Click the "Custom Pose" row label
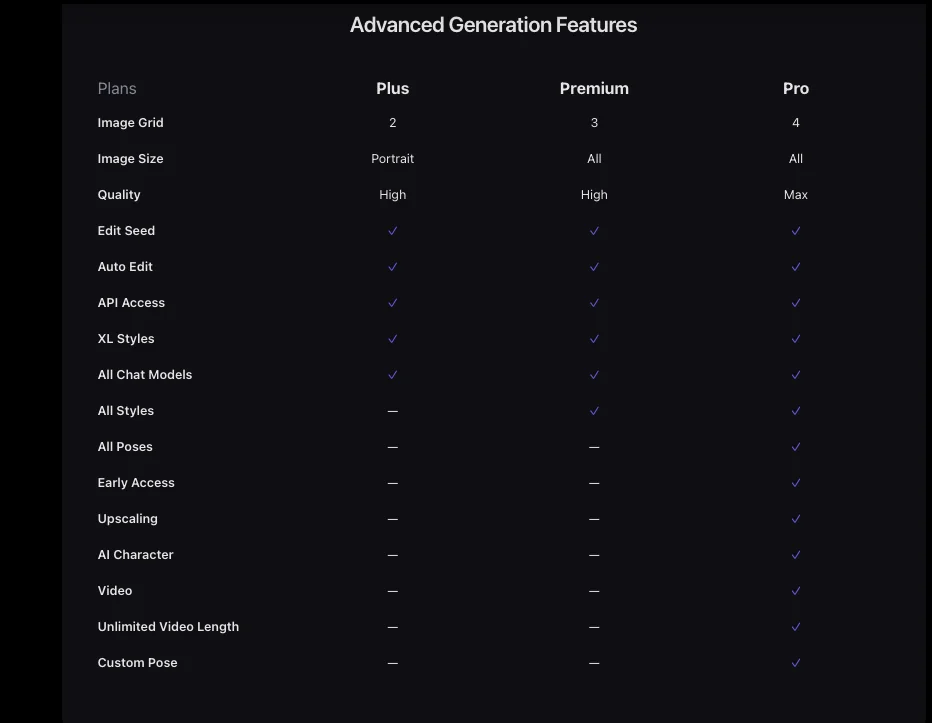932x723 pixels. click(137, 663)
